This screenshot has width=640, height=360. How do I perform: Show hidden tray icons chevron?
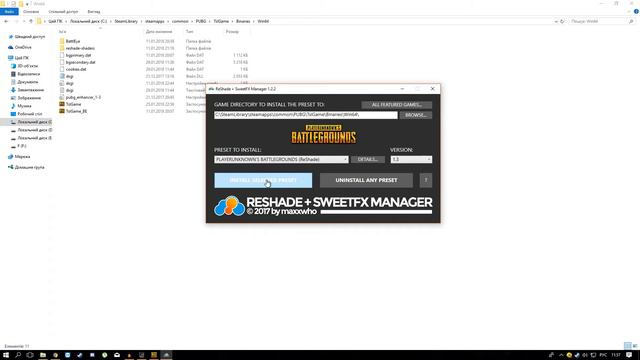tap(561, 355)
